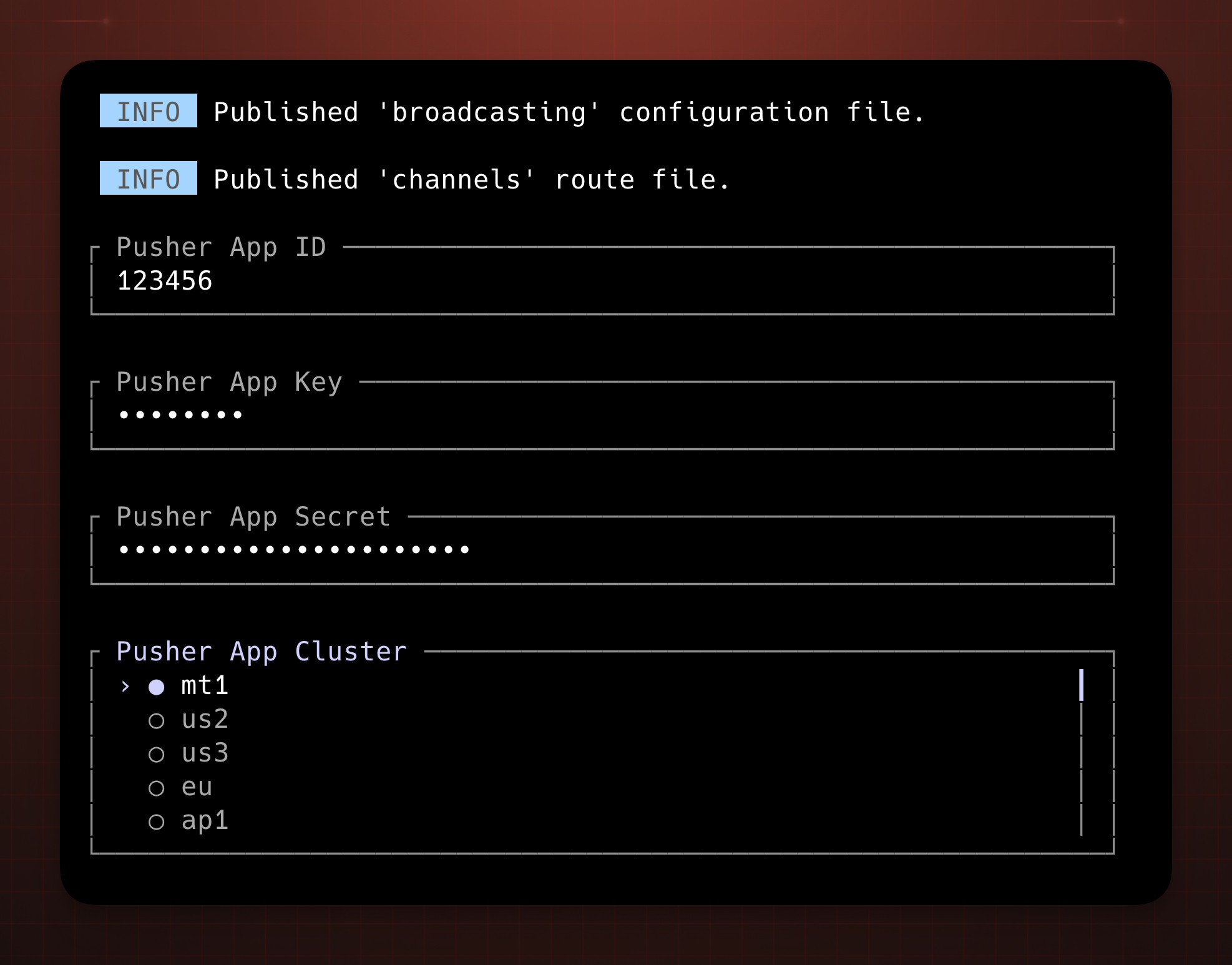Viewport: 1232px width, 965px height.
Task: Select the ap1 cluster radio option
Action: point(156,821)
